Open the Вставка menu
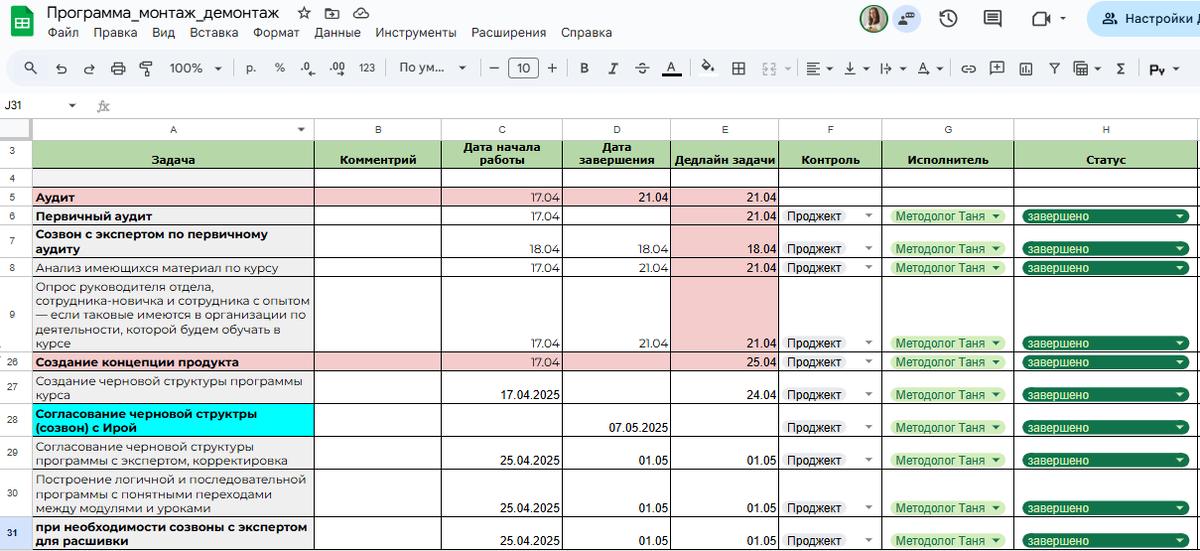 point(214,32)
